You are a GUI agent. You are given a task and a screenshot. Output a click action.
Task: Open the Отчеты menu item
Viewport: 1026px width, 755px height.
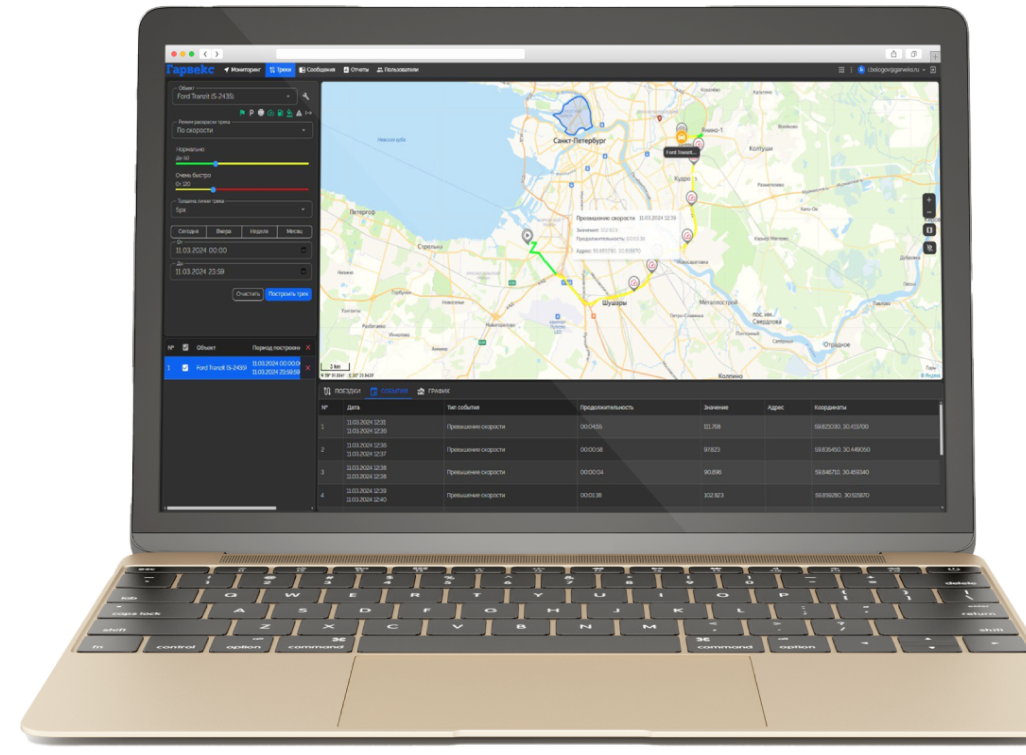tap(356, 69)
